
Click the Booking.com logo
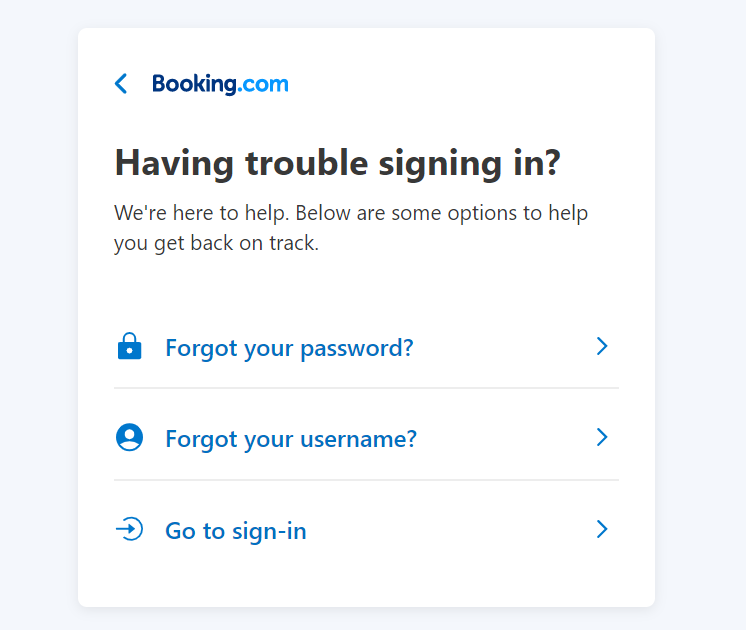(x=220, y=84)
